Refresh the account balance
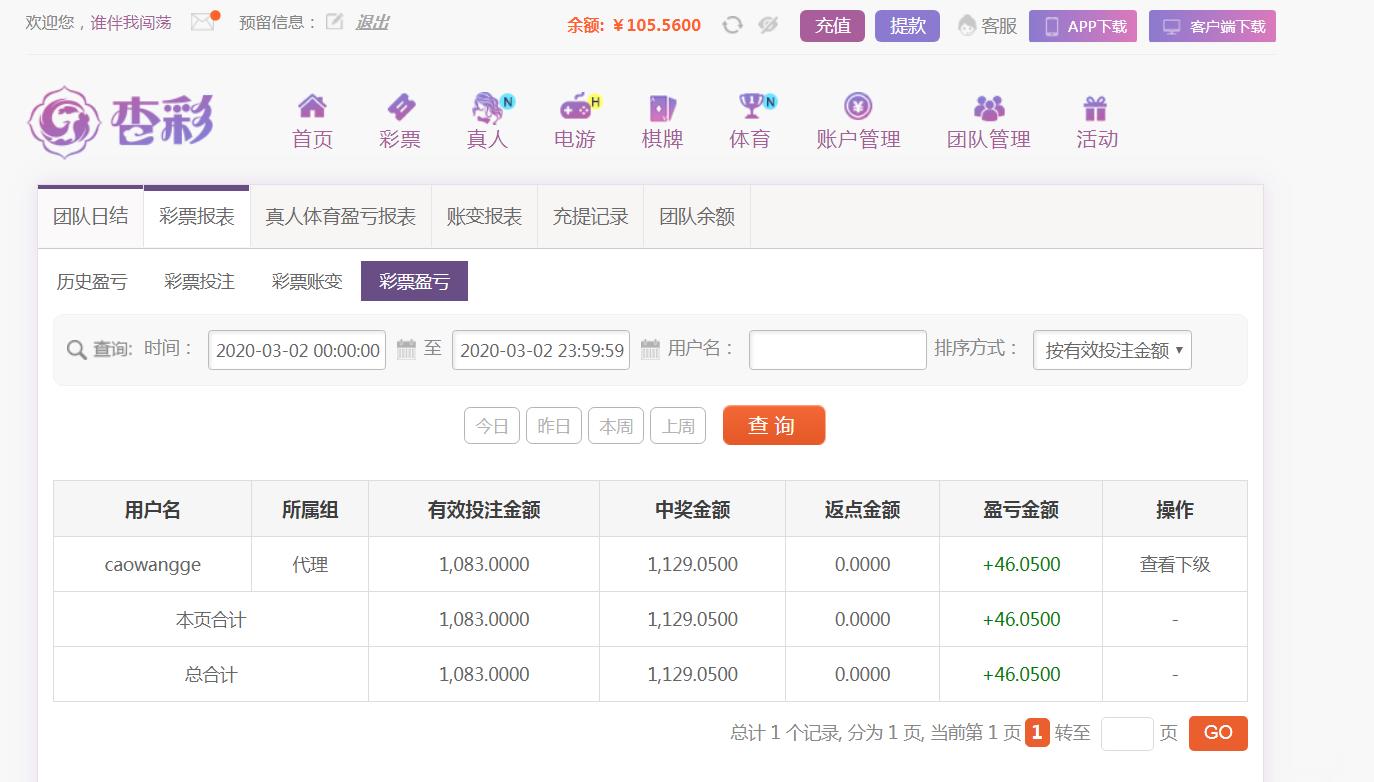The width and height of the screenshot is (1374, 782). [732, 25]
